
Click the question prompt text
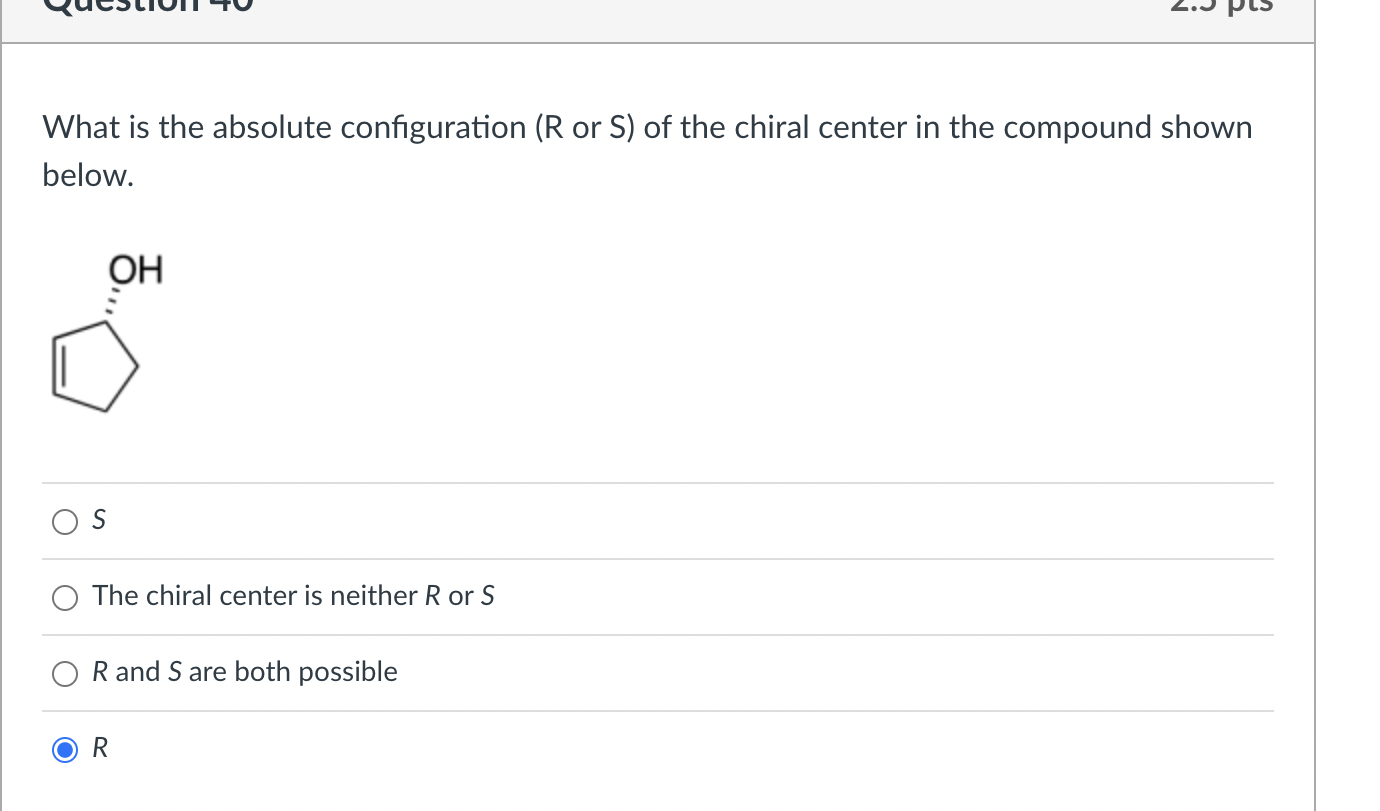(646, 127)
